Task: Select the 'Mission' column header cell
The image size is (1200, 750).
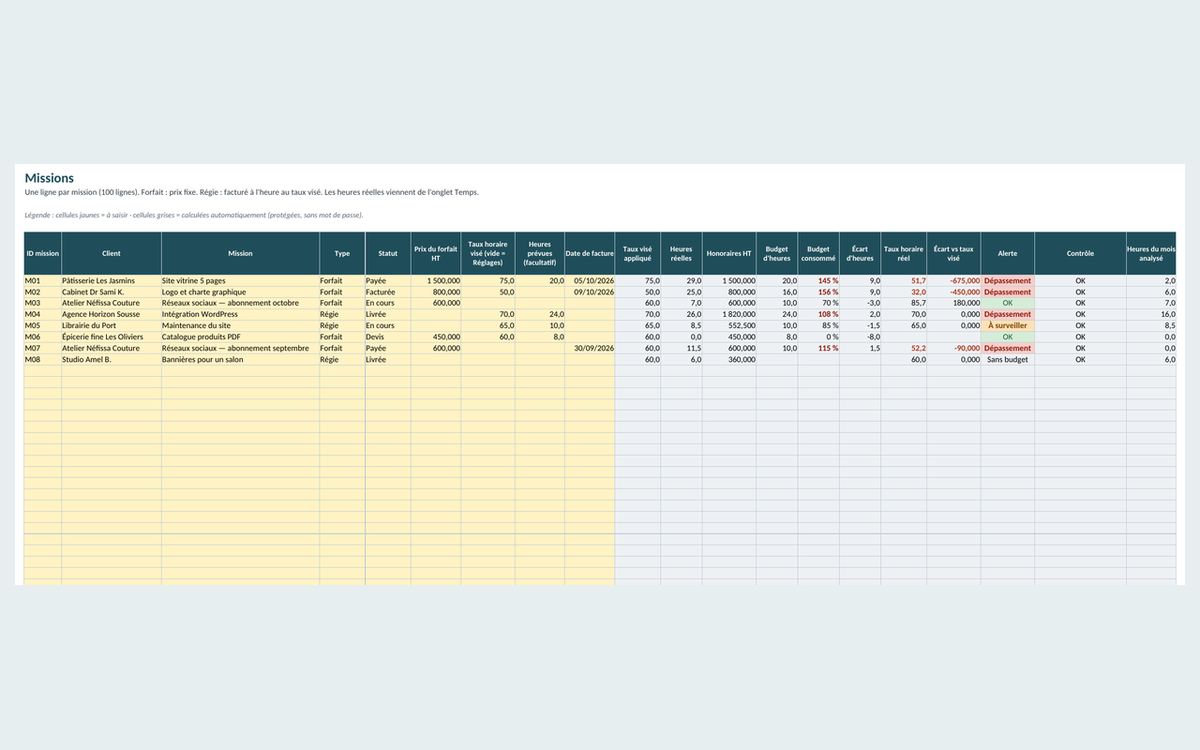Action: 240,254
